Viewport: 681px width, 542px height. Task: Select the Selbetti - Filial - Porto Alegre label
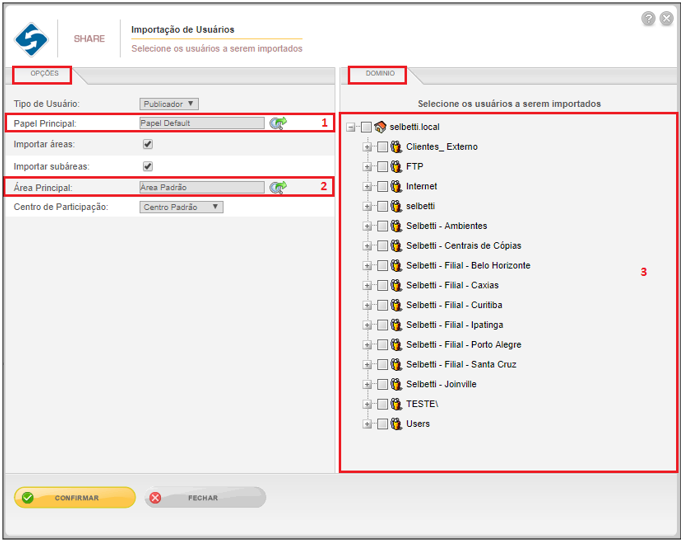pos(463,345)
